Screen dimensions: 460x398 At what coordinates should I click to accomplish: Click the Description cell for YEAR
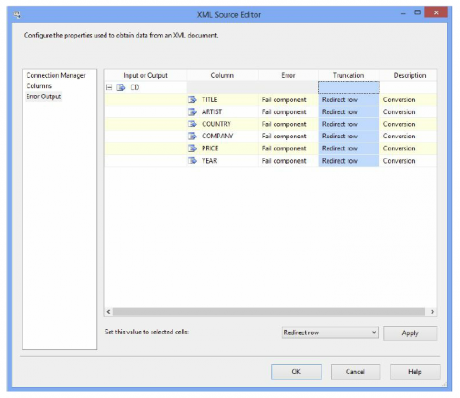(408, 161)
